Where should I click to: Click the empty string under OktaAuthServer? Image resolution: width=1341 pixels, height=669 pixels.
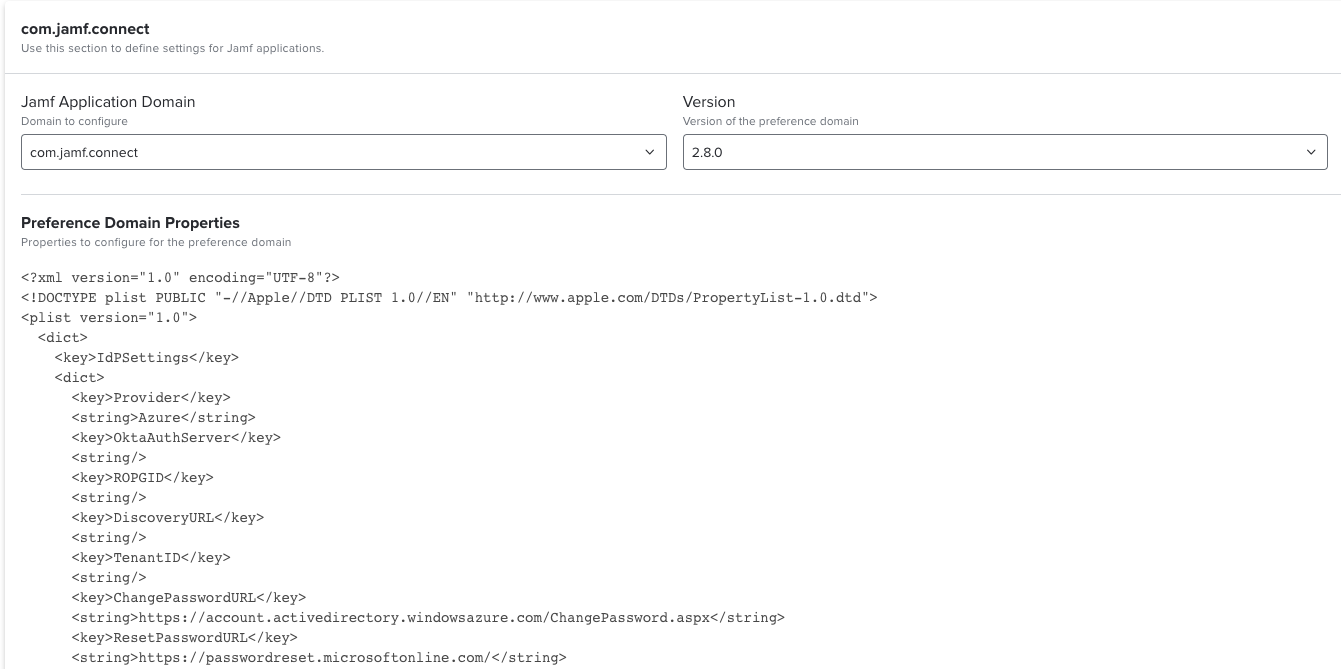109,457
